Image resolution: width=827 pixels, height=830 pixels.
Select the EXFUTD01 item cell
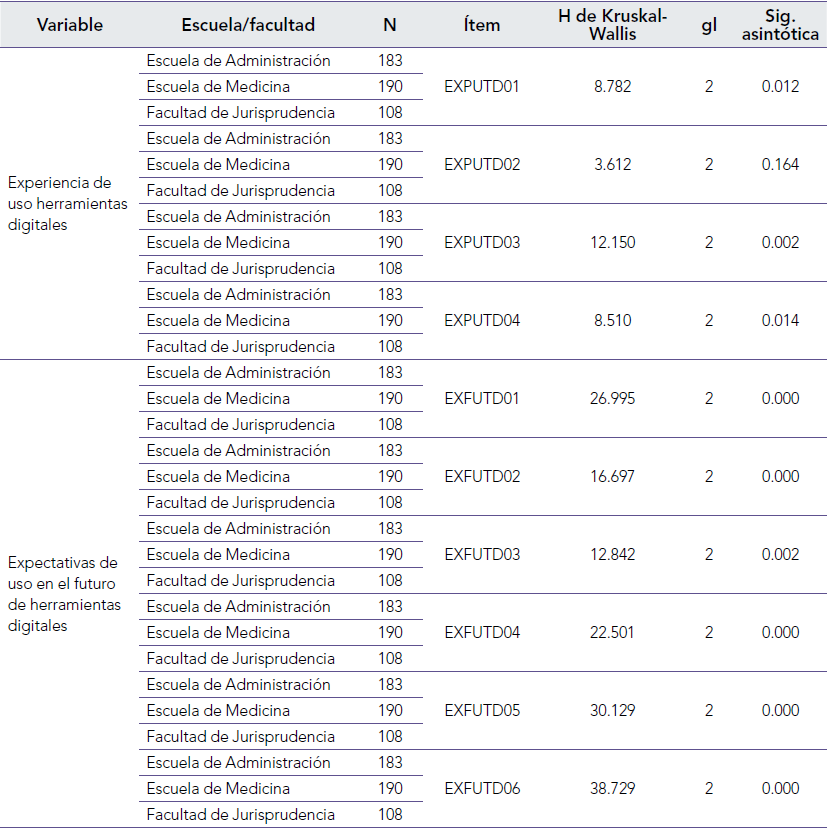pyautogui.click(x=482, y=399)
